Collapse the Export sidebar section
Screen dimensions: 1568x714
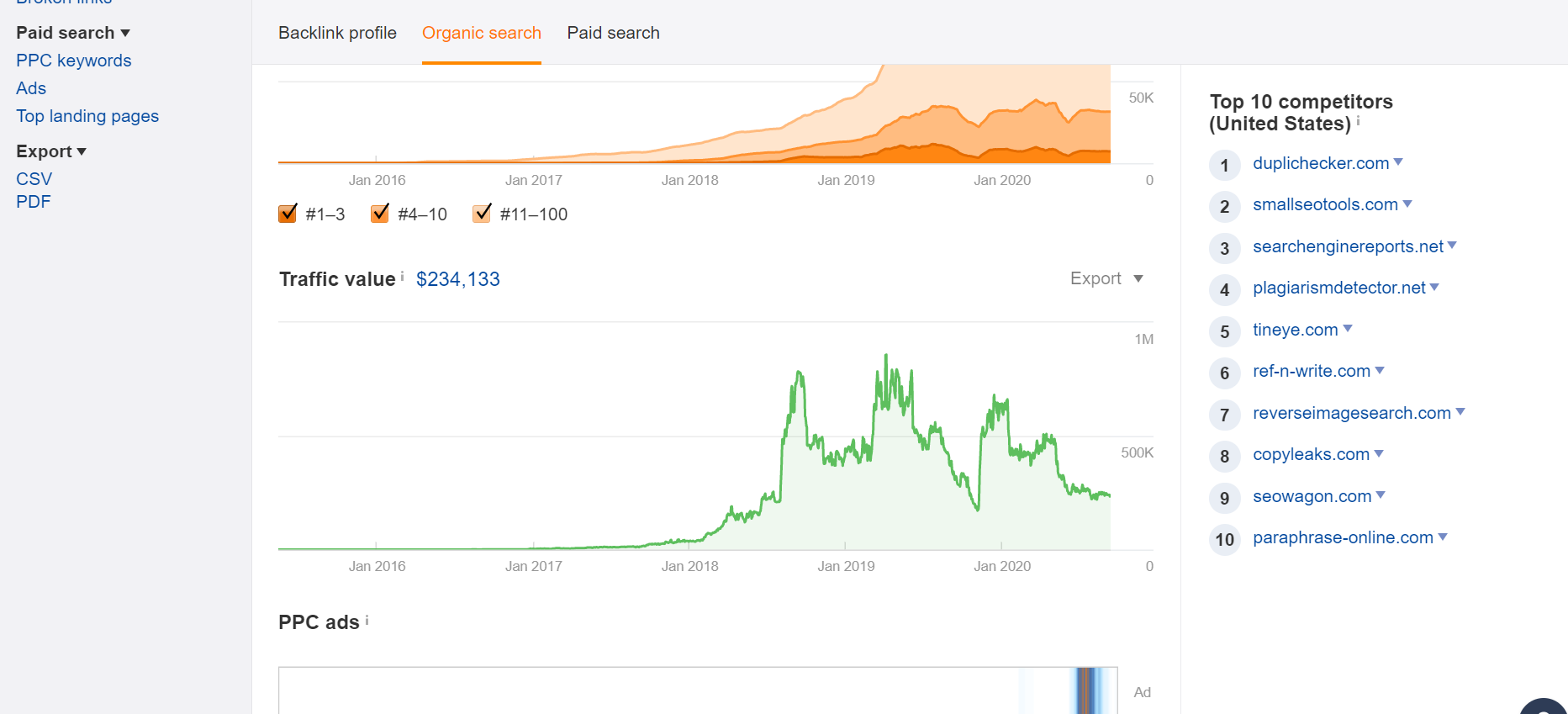(x=51, y=151)
